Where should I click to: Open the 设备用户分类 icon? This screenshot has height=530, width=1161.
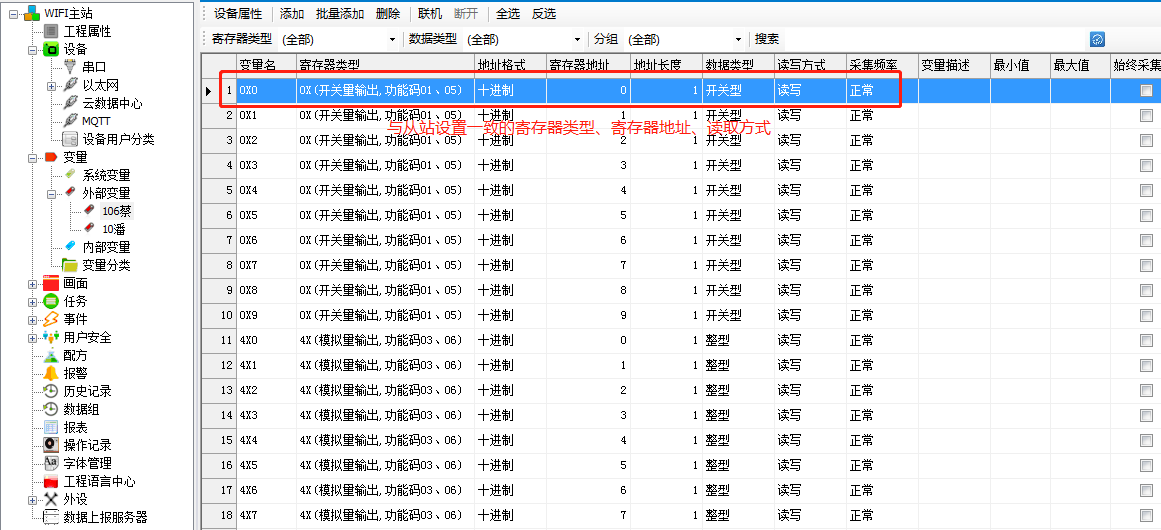pyautogui.click(x=70, y=139)
